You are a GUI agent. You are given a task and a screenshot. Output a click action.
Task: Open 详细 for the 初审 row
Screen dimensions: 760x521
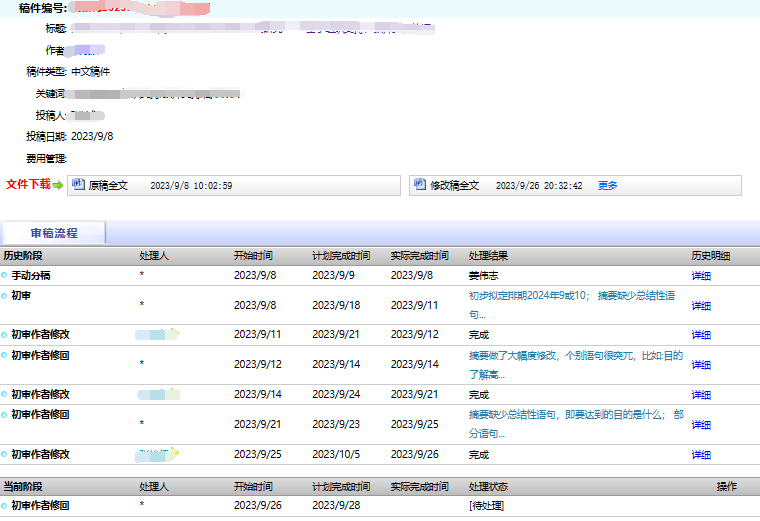(x=701, y=305)
